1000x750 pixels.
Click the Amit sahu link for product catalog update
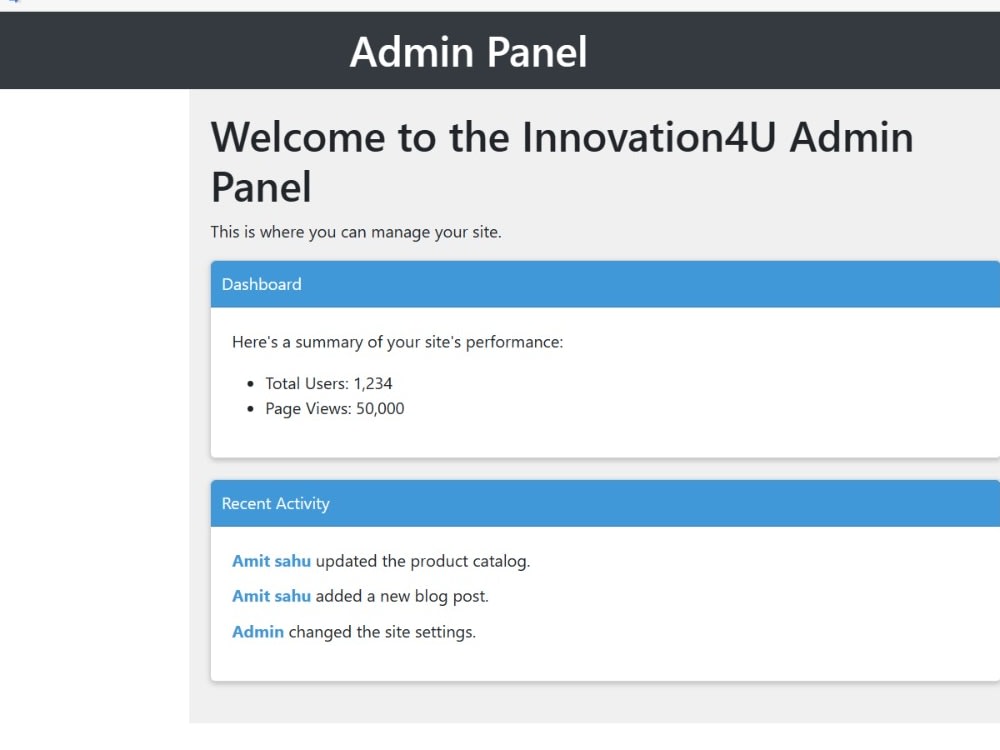271,561
